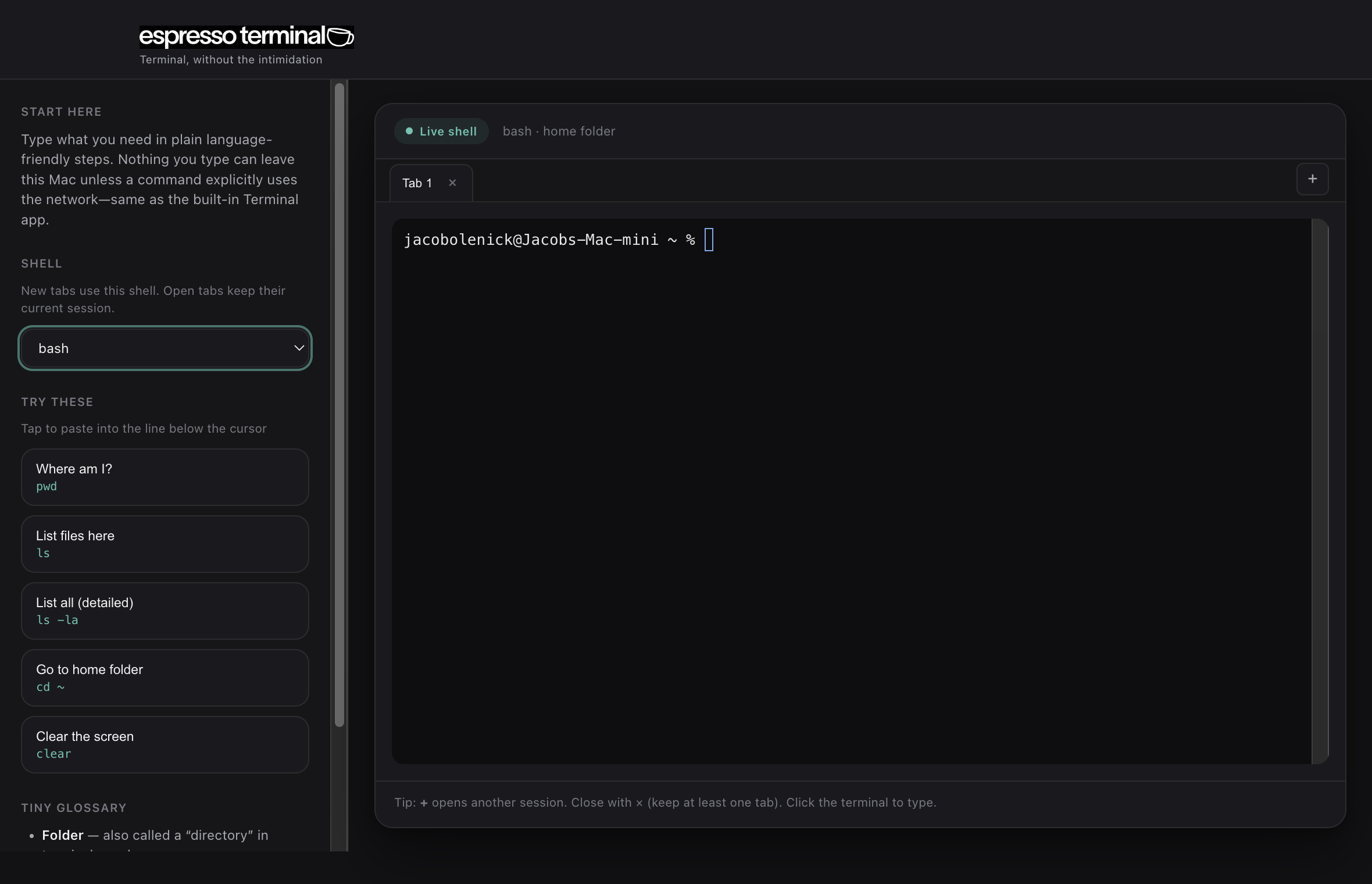Click the "Terminal, without the intimidation" tagline
1372x884 pixels.
click(230, 59)
